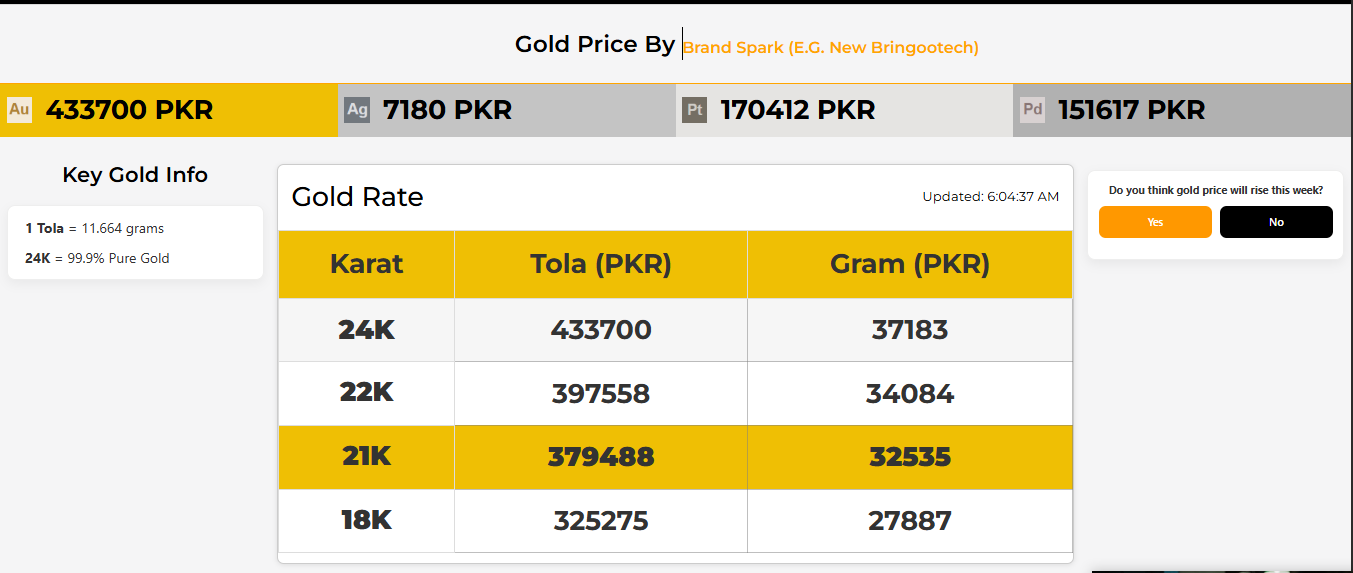Viewport: 1353px width, 573px height.
Task: Click the 1 Tola conversion info
Action: pyautogui.click(x=95, y=229)
